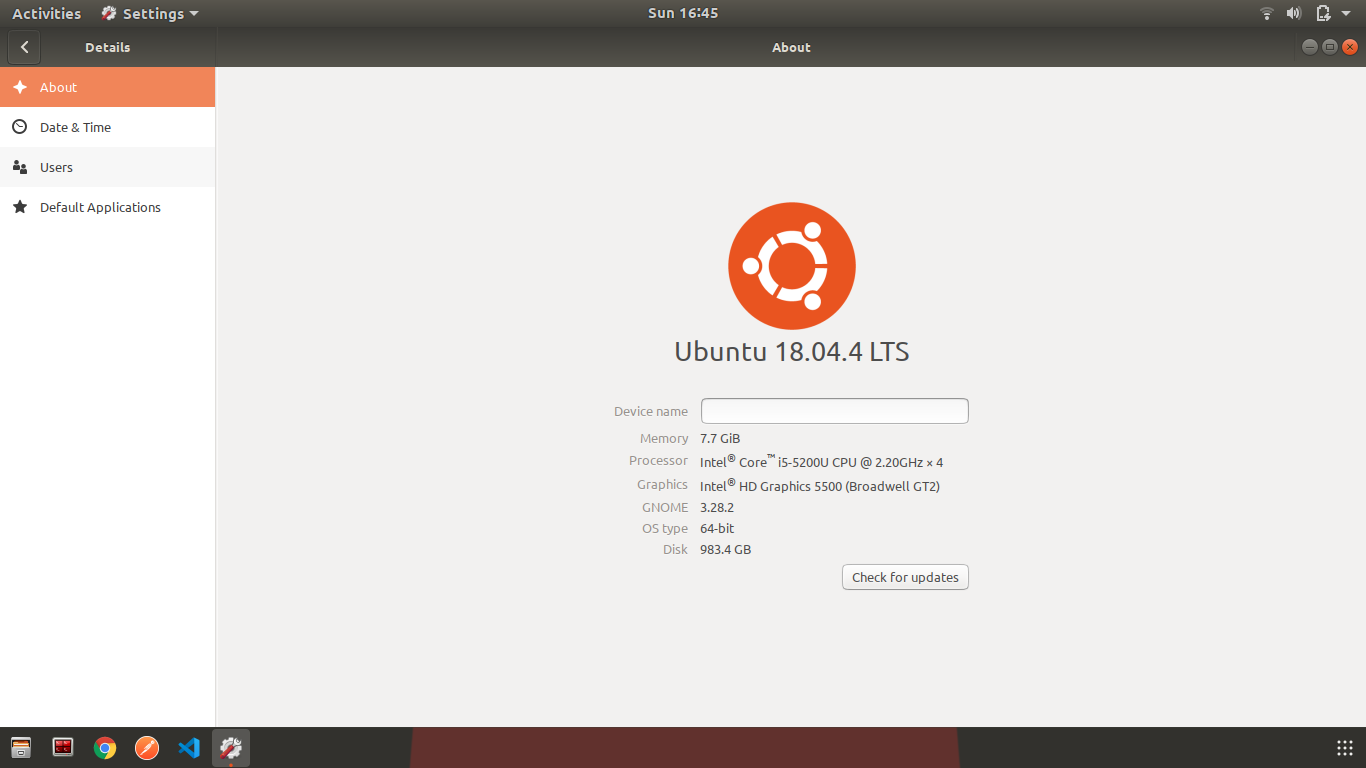The width and height of the screenshot is (1366, 768).
Task: Click the file archive icon in the dock
Action: [x=20, y=747]
